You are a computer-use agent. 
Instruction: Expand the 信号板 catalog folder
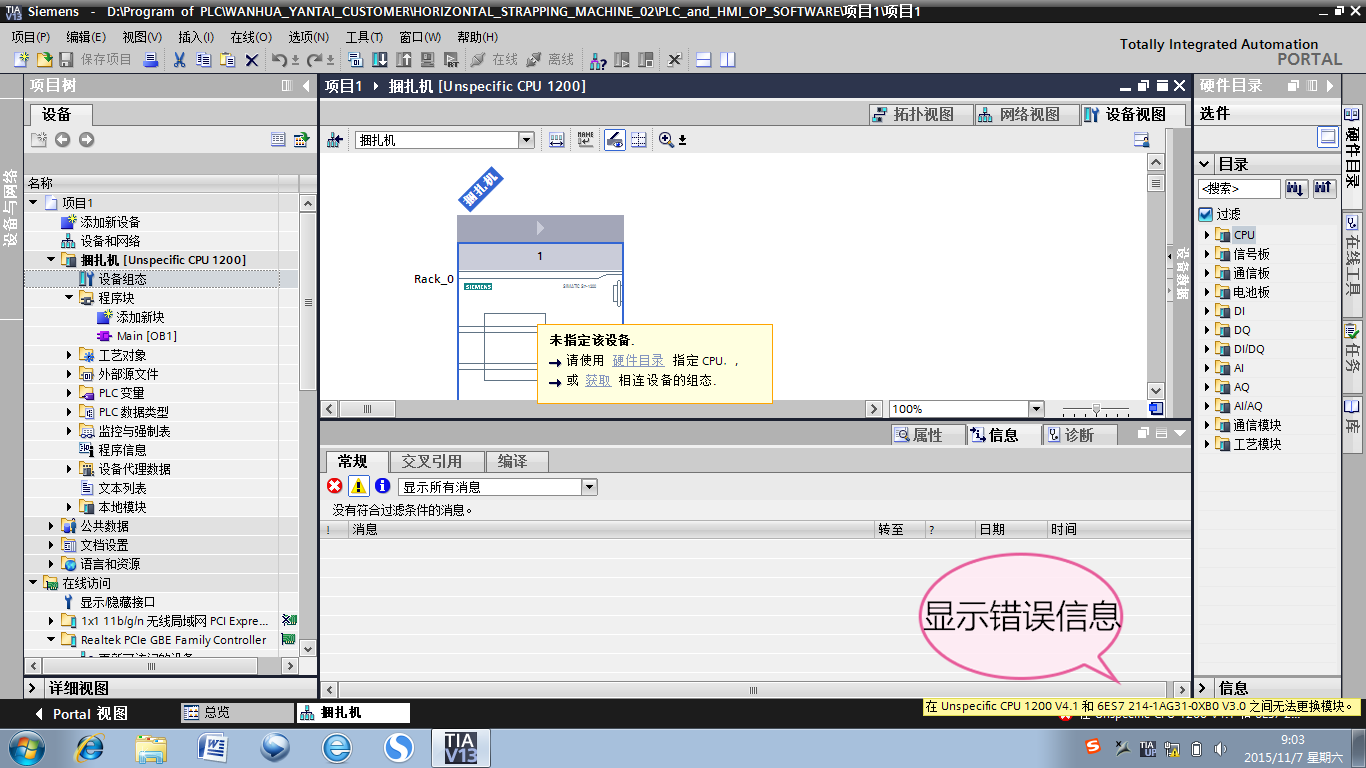pos(1207,254)
